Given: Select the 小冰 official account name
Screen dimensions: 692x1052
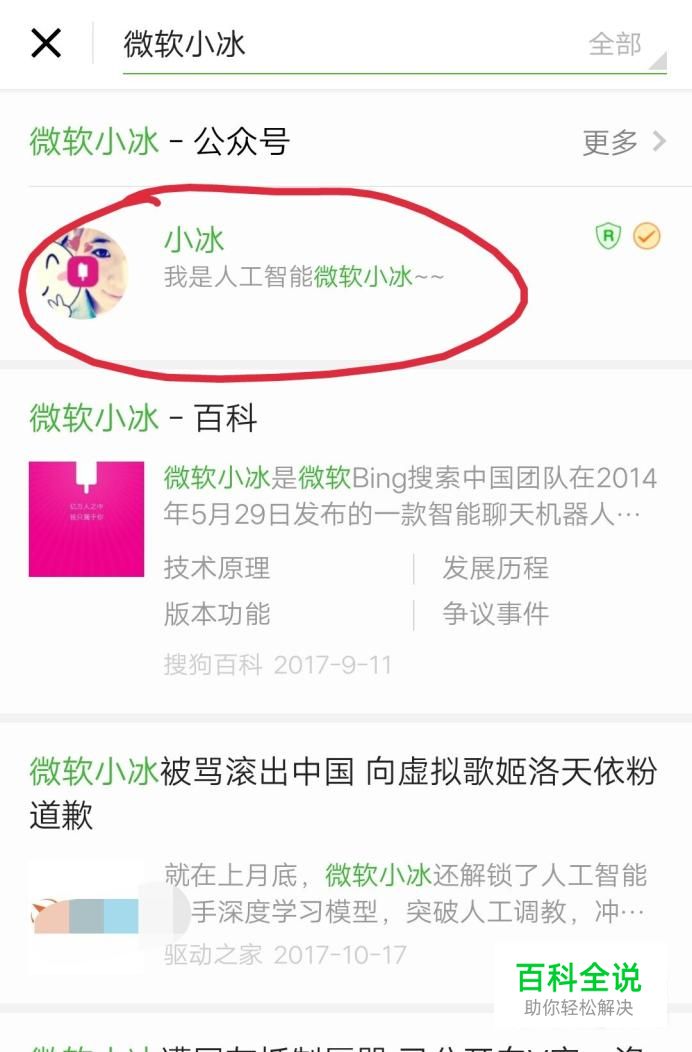Looking at the screenshot, I should click(194, 240).
